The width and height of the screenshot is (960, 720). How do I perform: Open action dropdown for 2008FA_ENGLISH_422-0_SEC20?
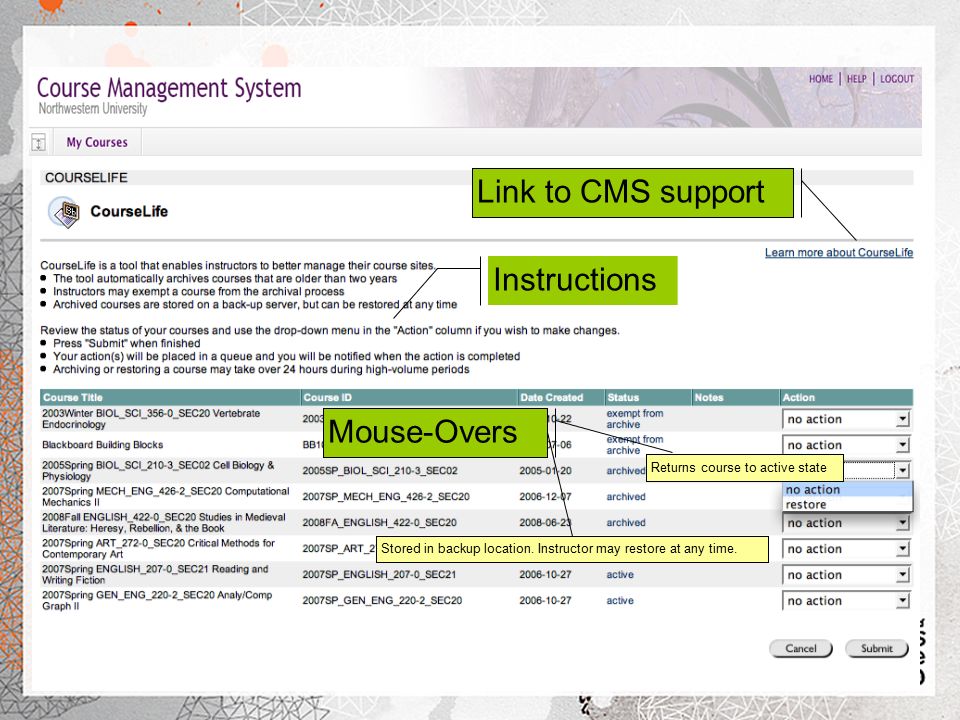846,523
